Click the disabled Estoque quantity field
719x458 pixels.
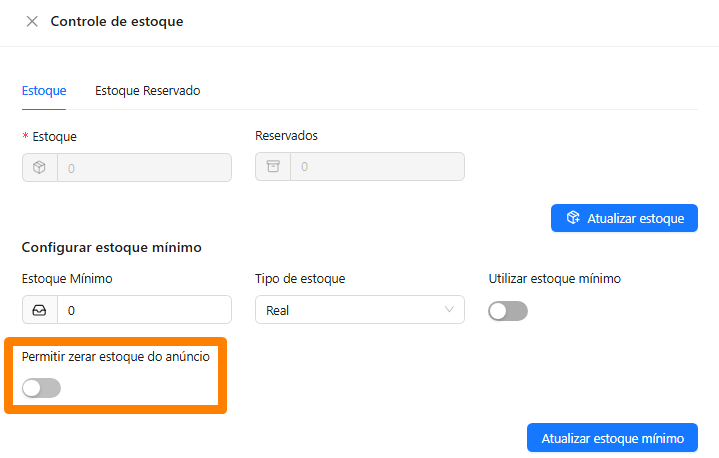click(144, 168)
